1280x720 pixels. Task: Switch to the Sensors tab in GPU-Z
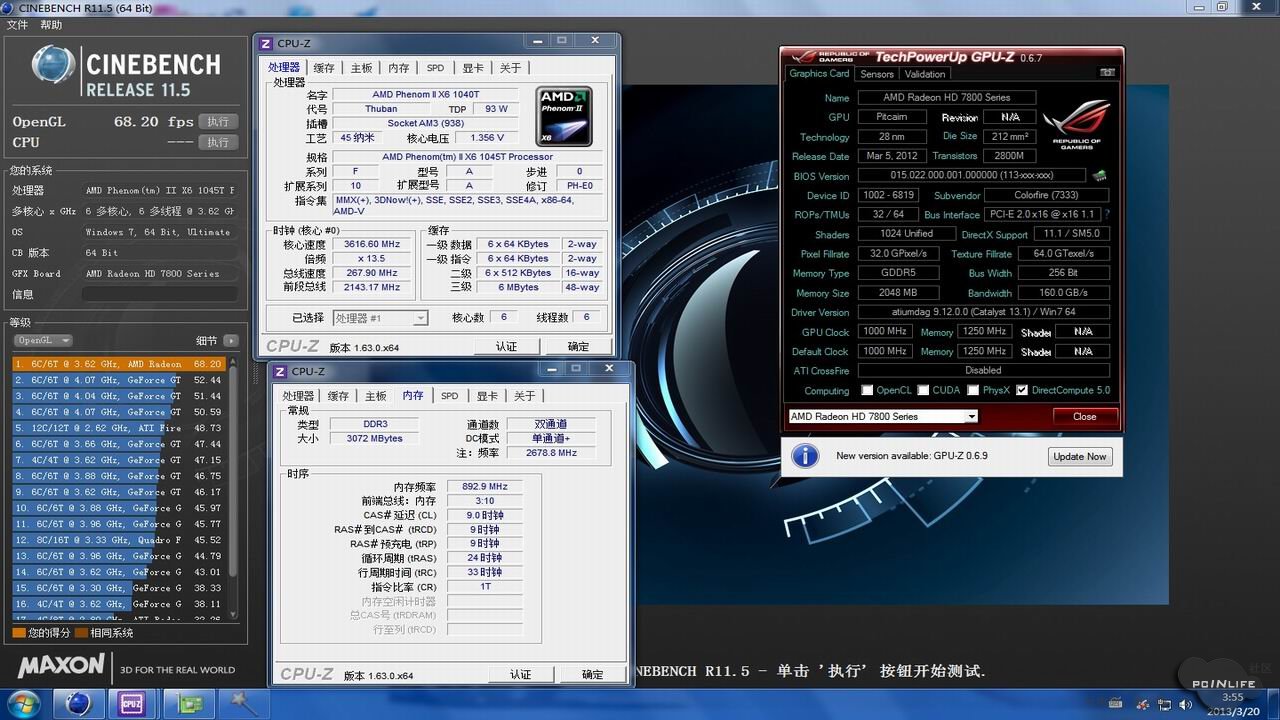(877, 74)
